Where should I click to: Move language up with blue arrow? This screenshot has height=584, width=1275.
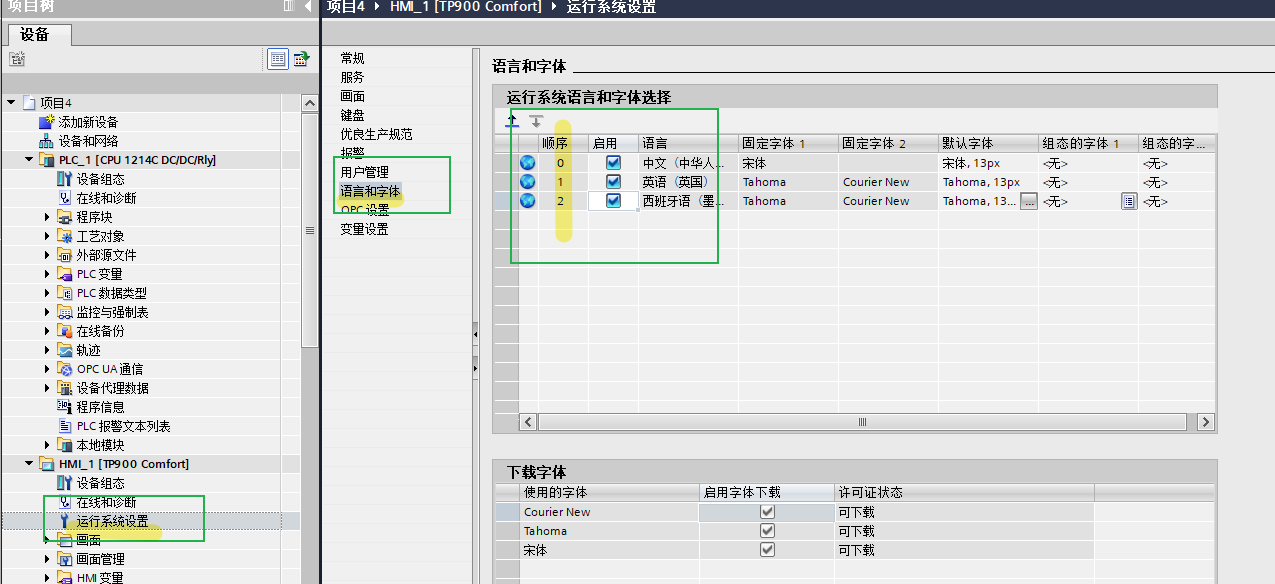tap(512, 121)
